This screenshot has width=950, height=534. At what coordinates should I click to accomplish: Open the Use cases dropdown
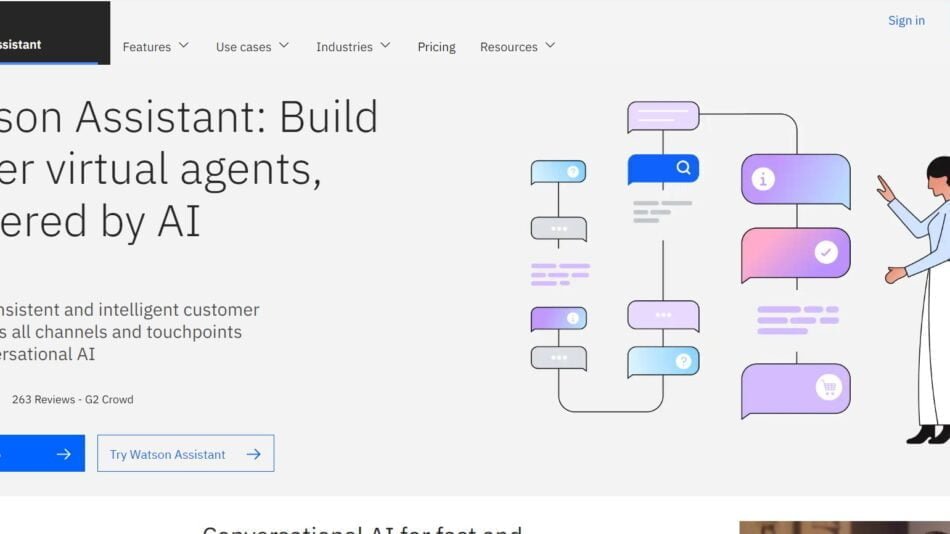click(x=252, y=46)
